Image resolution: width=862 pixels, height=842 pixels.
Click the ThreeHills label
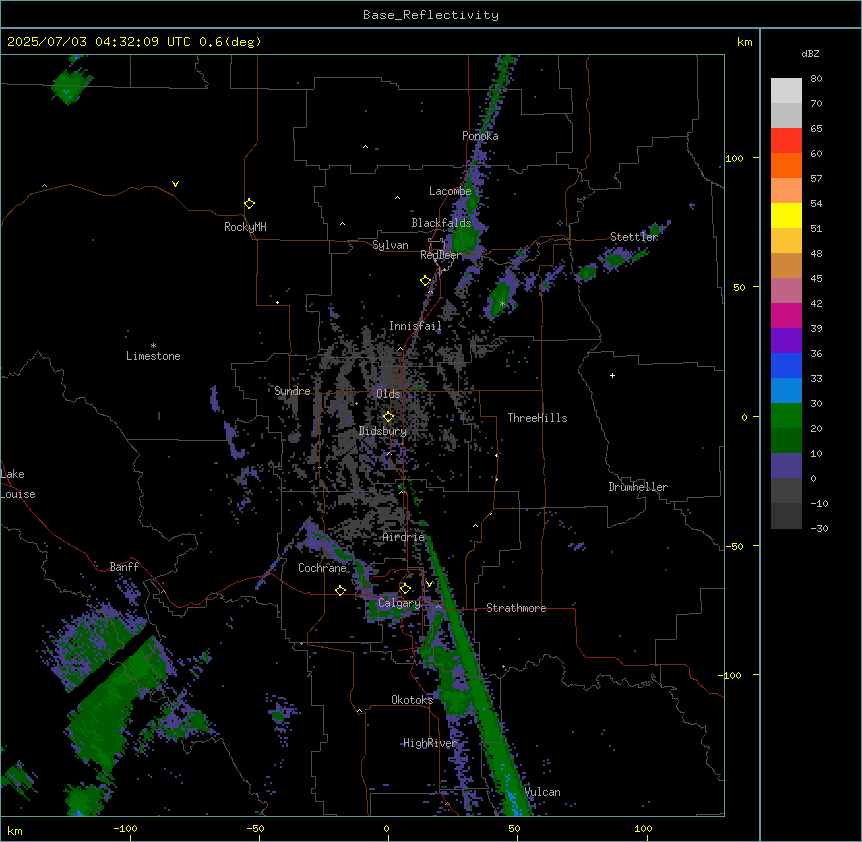tap(538, 418)
